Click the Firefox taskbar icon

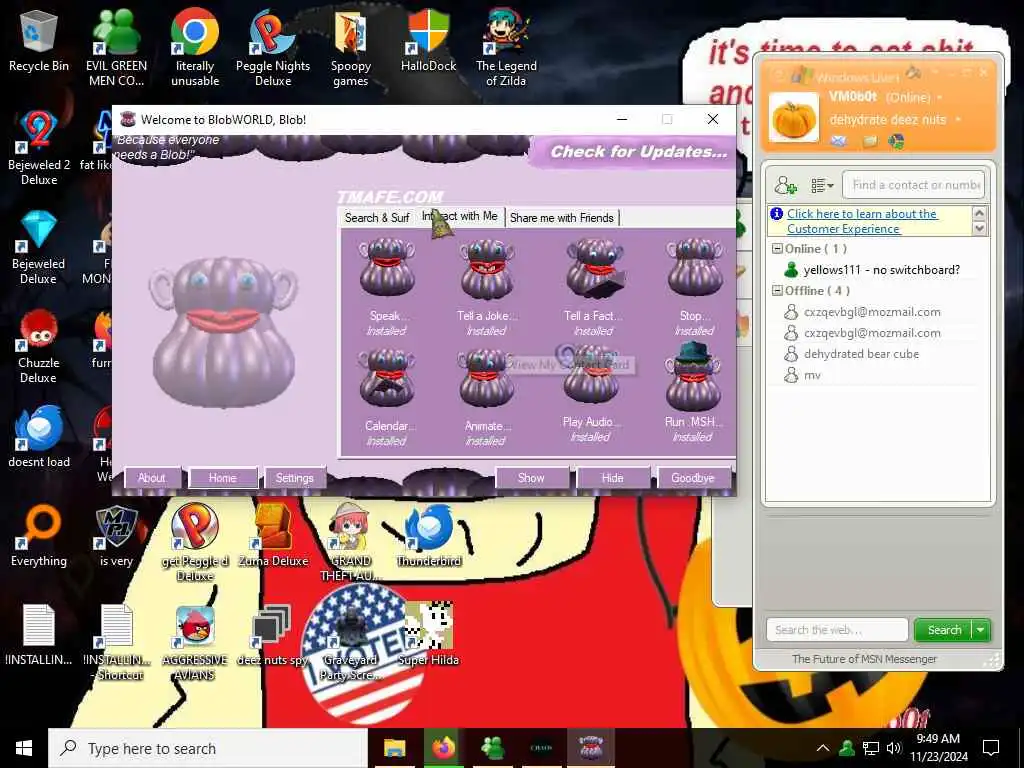[x=443, y=748]
